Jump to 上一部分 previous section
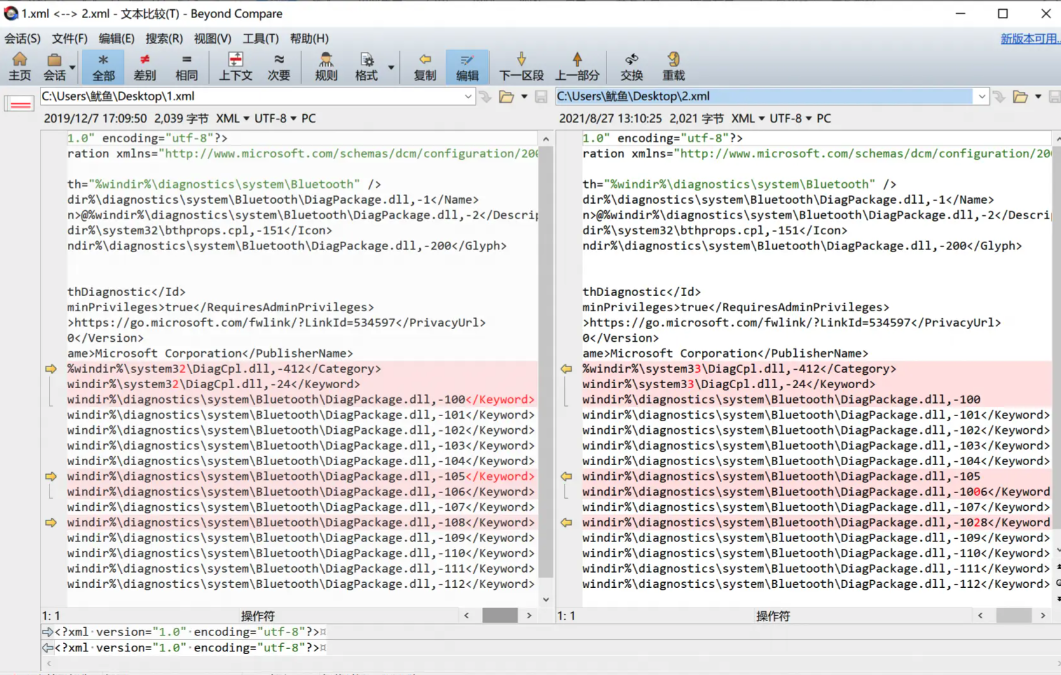This screenshot has height=675, width=1061. [577, 66]
